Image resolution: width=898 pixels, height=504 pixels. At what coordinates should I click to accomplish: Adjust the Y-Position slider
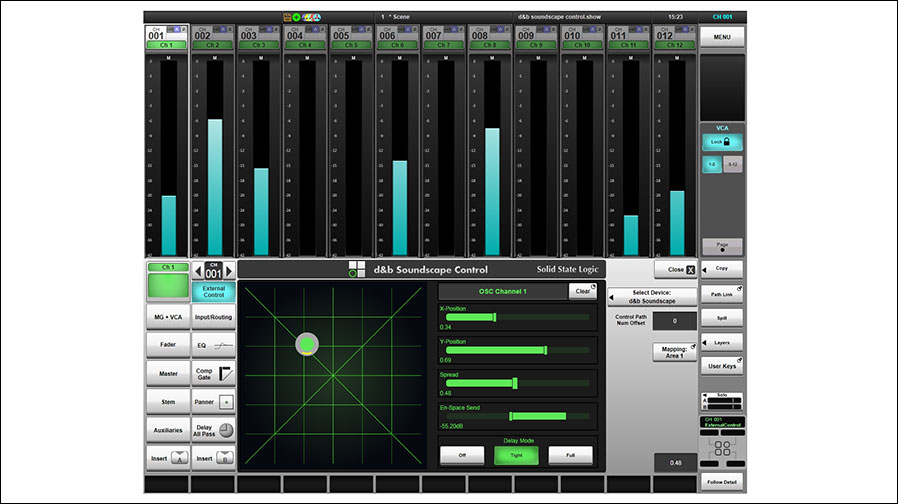coord(517,350)
